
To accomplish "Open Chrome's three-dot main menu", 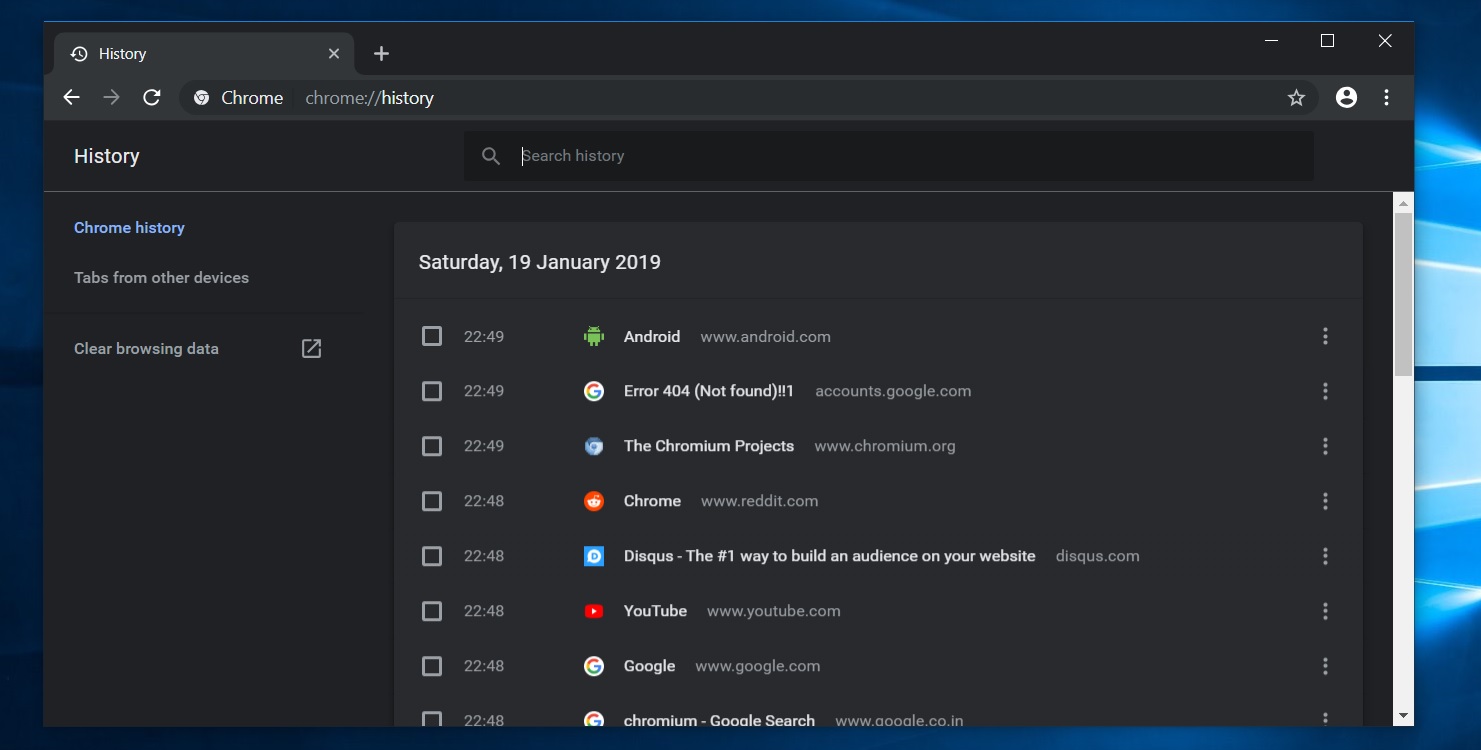I will pyautogui.click(x=1386, y=97).
